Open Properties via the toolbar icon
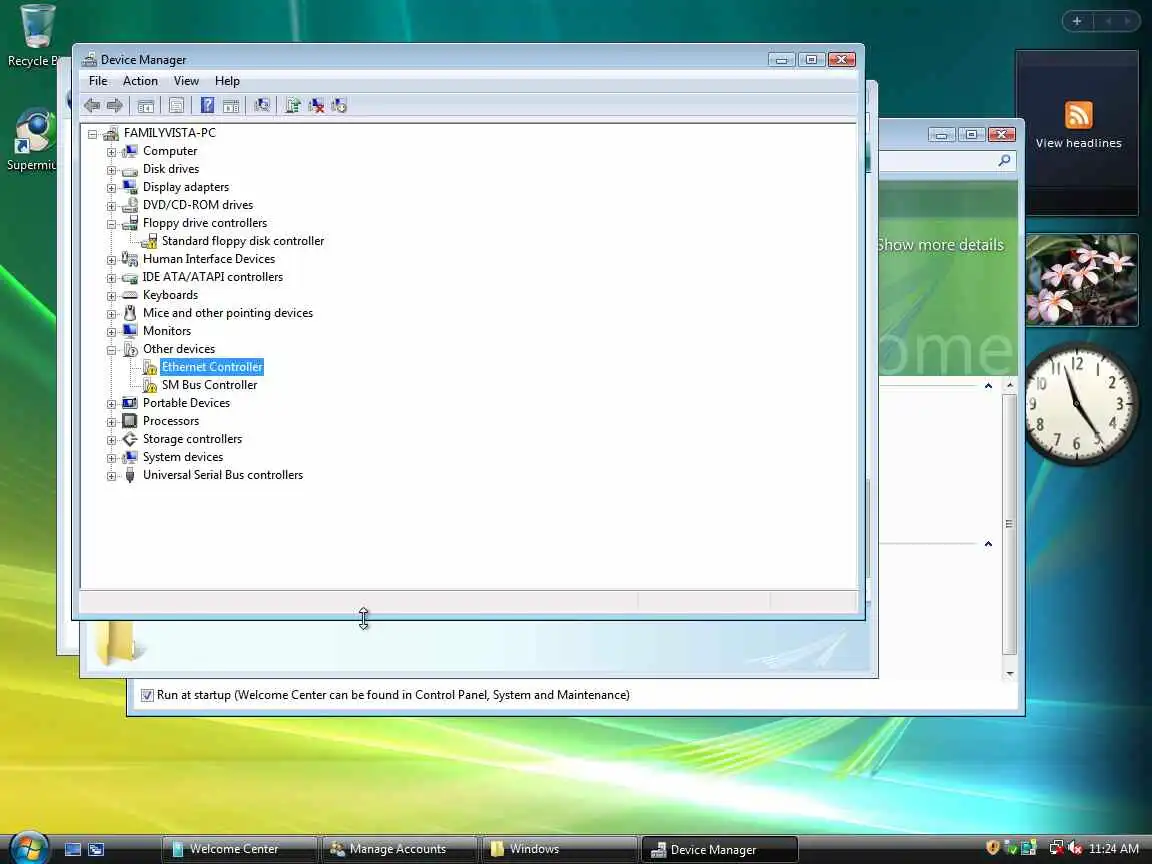 (x=176, y=106)
